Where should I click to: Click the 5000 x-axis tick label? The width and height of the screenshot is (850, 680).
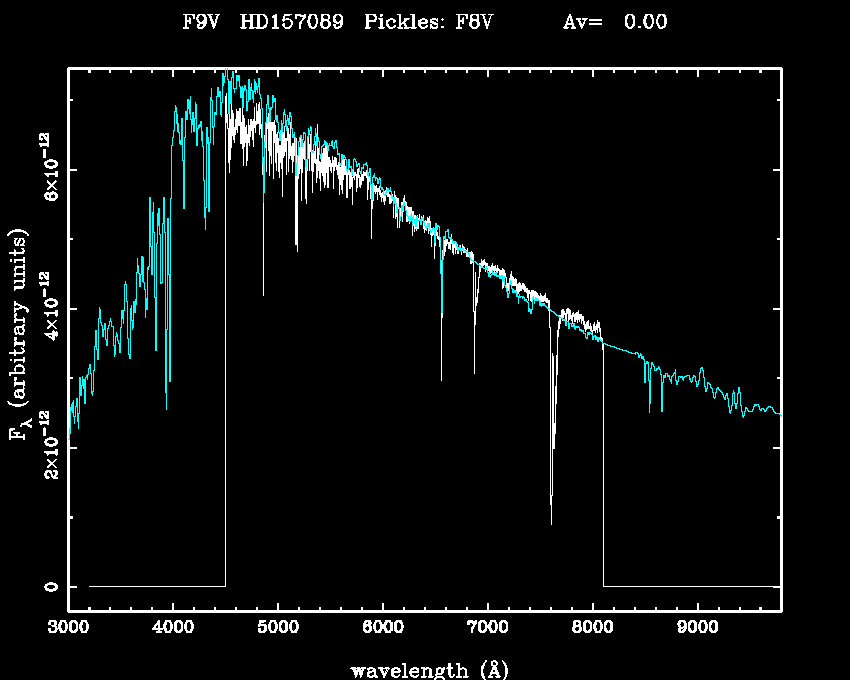(278, 630)
